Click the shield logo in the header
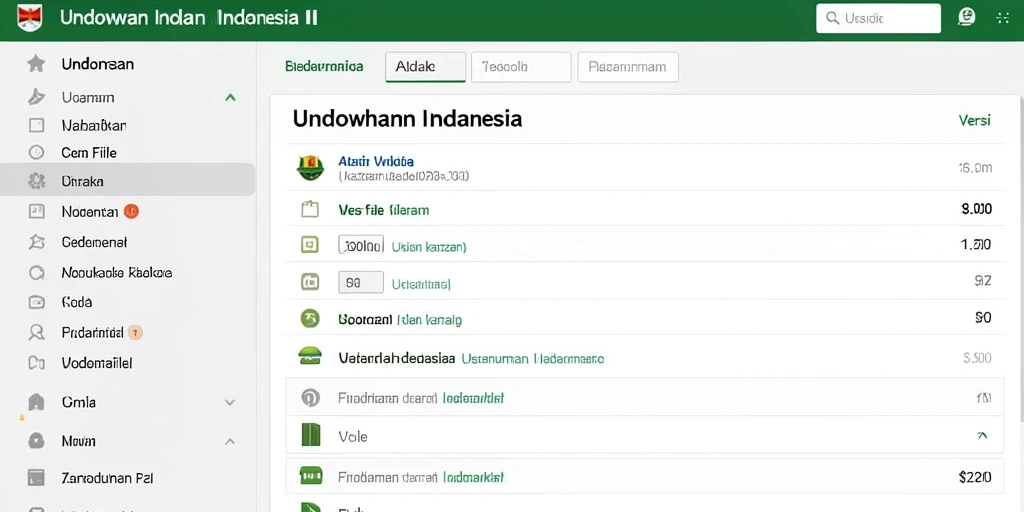The height and width of the screenshot is (512, 1024). [x=29, y=18]
